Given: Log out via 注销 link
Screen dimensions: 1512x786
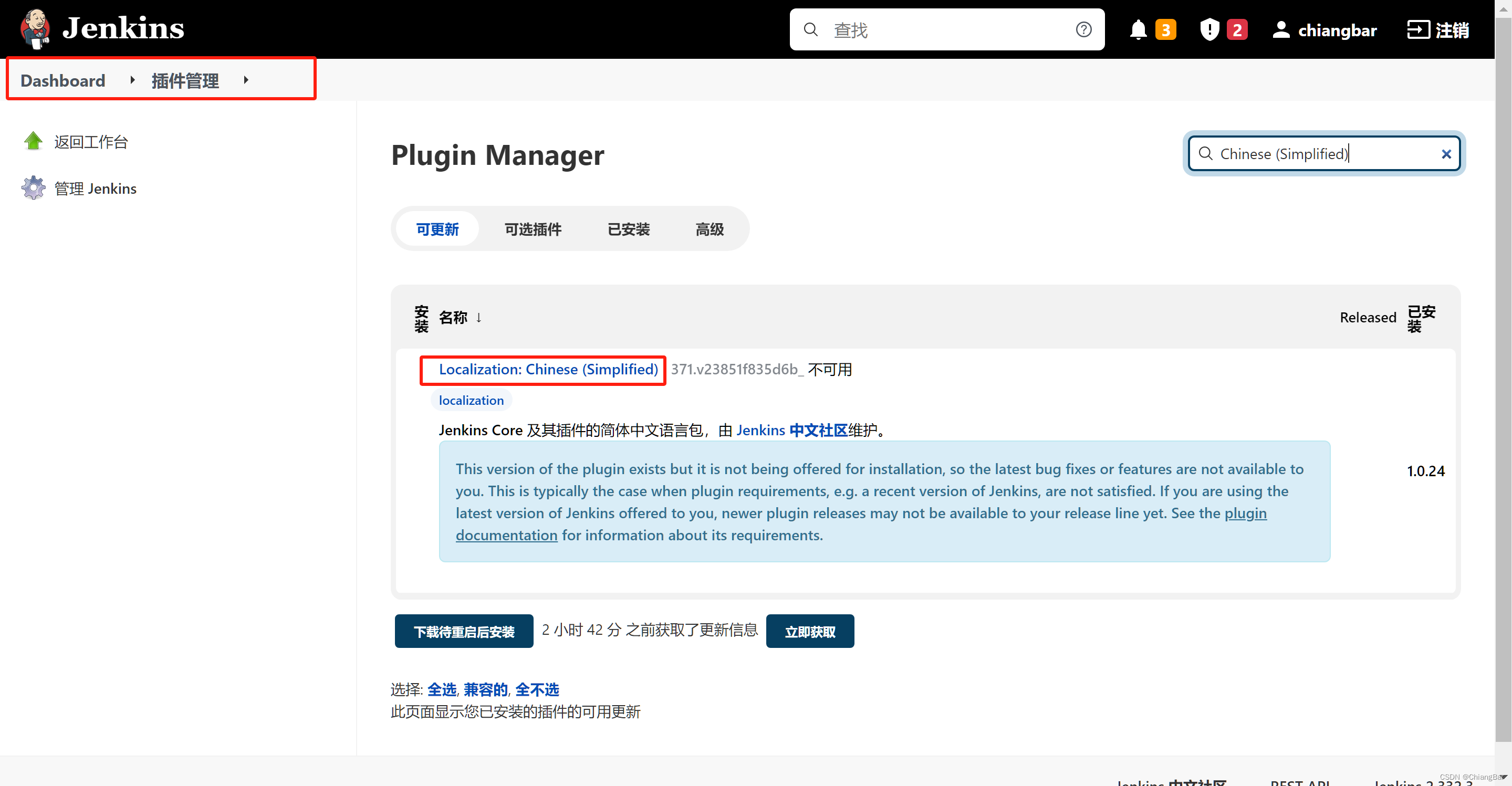Looking at the screenshot, I should [x=1452, y=30].
